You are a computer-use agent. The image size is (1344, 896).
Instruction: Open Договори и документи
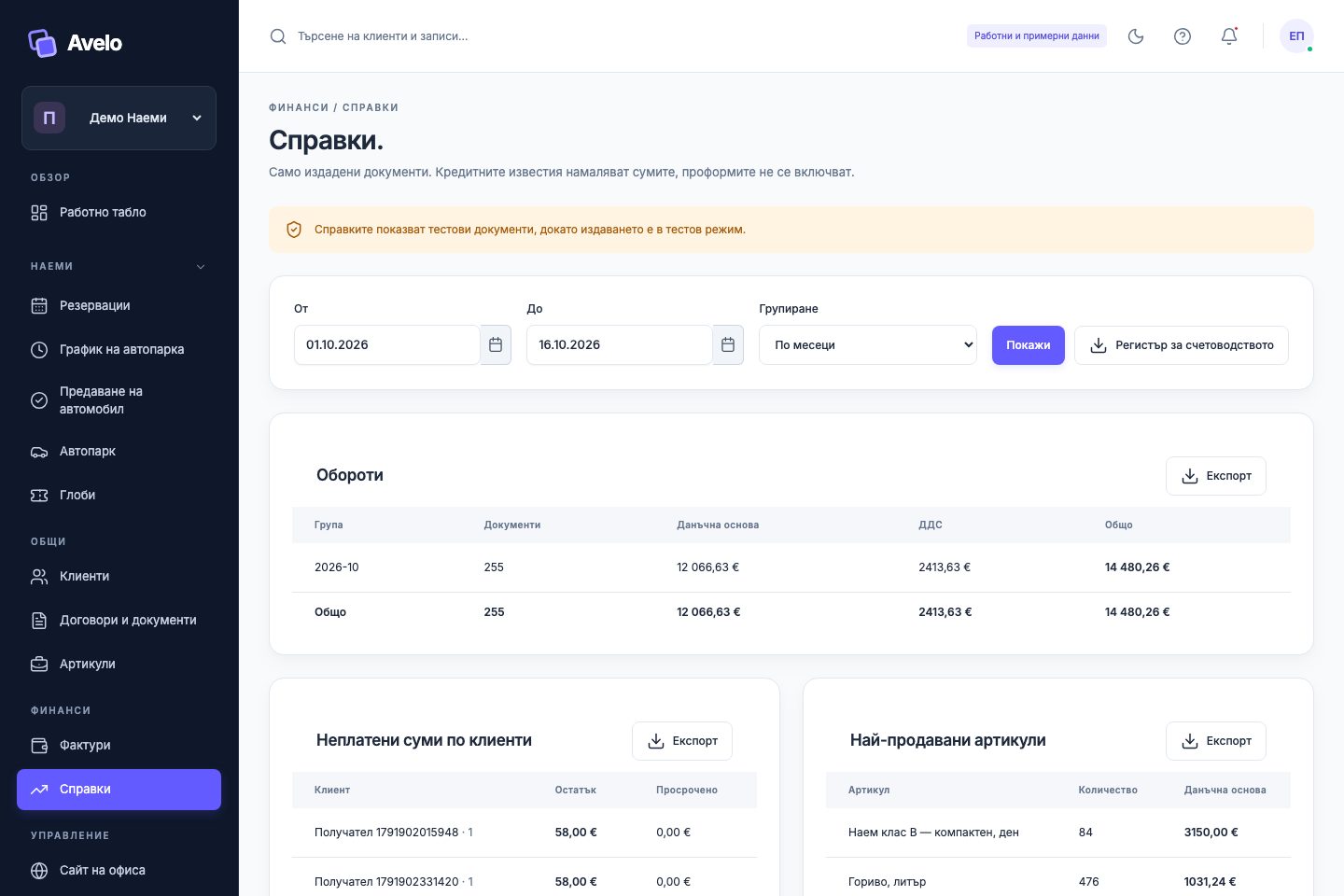pyautogui.click(x=119, y=621)
